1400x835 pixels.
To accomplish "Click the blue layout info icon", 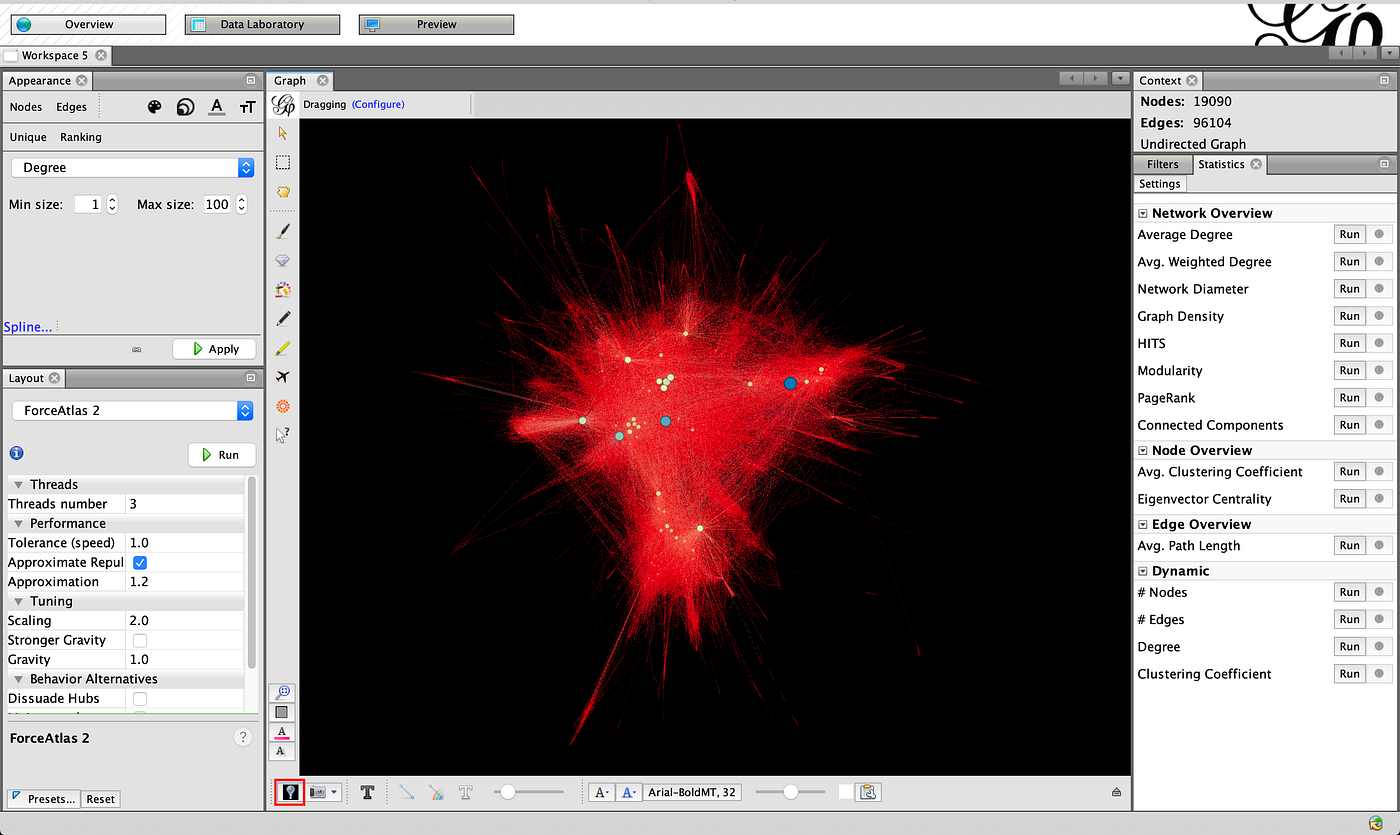I will point(16,453).
